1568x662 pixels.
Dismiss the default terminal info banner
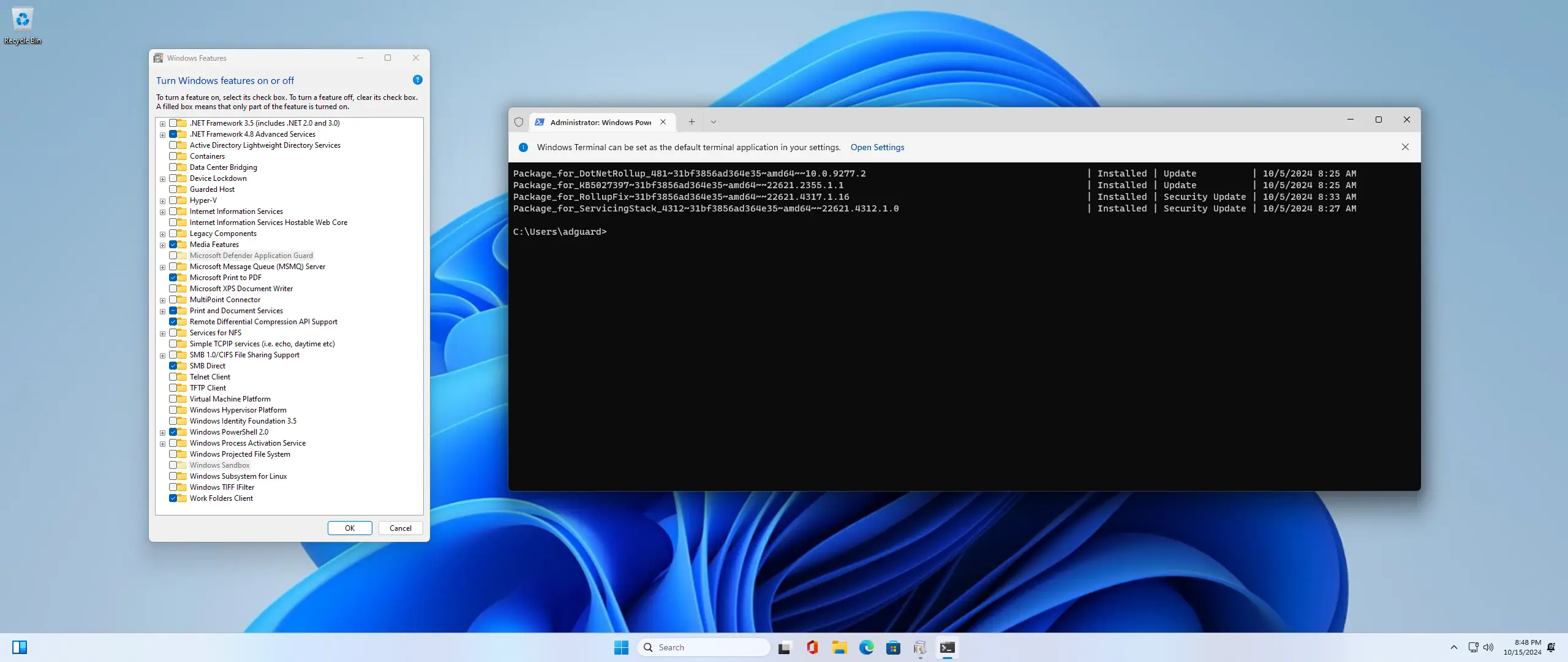pyautogui.click(x=1405, y=147)
